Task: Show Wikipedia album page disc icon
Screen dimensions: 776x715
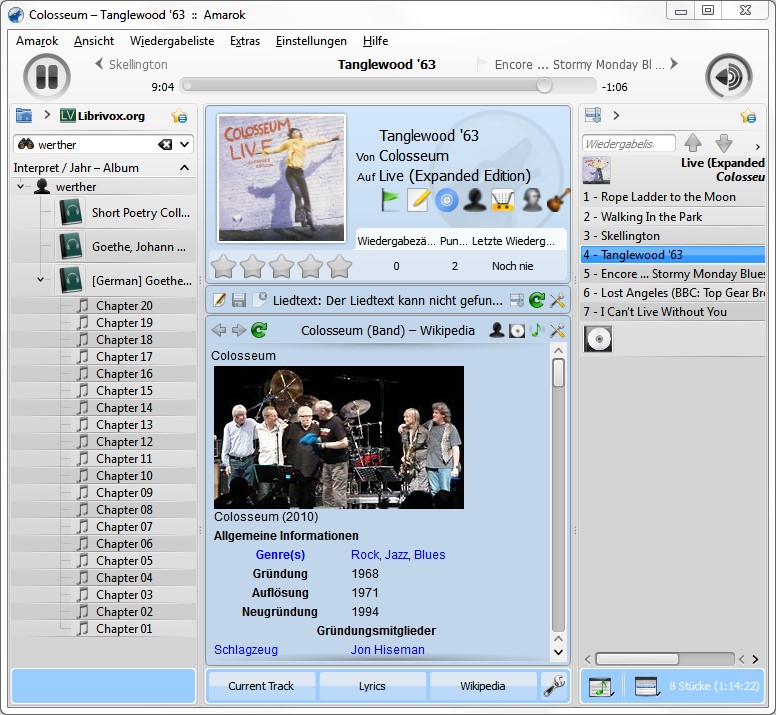Action: [517, 331]
